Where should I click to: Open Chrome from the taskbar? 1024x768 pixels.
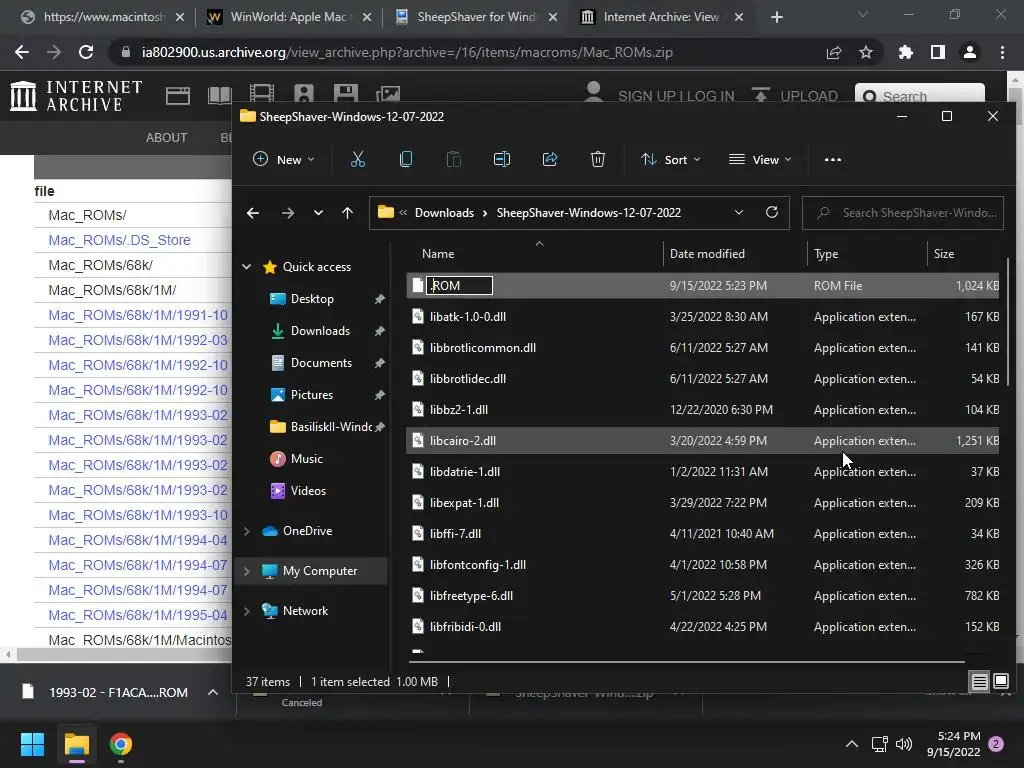(x=121, y=744)
